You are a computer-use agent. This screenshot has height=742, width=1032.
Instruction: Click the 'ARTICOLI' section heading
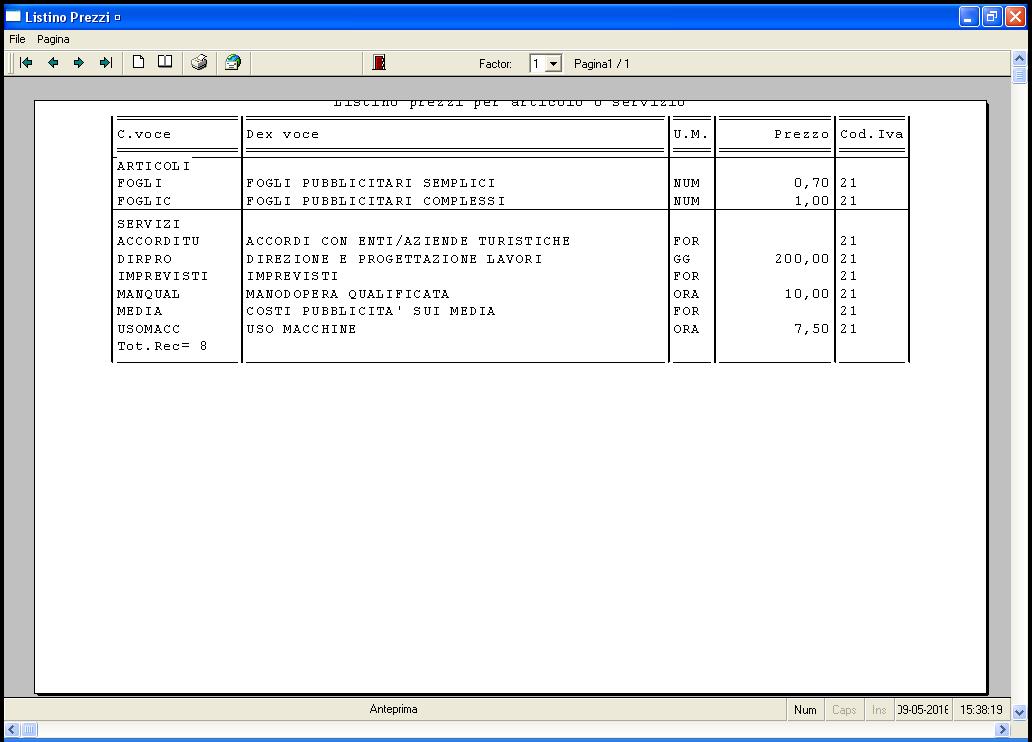[x=153, y=166]
